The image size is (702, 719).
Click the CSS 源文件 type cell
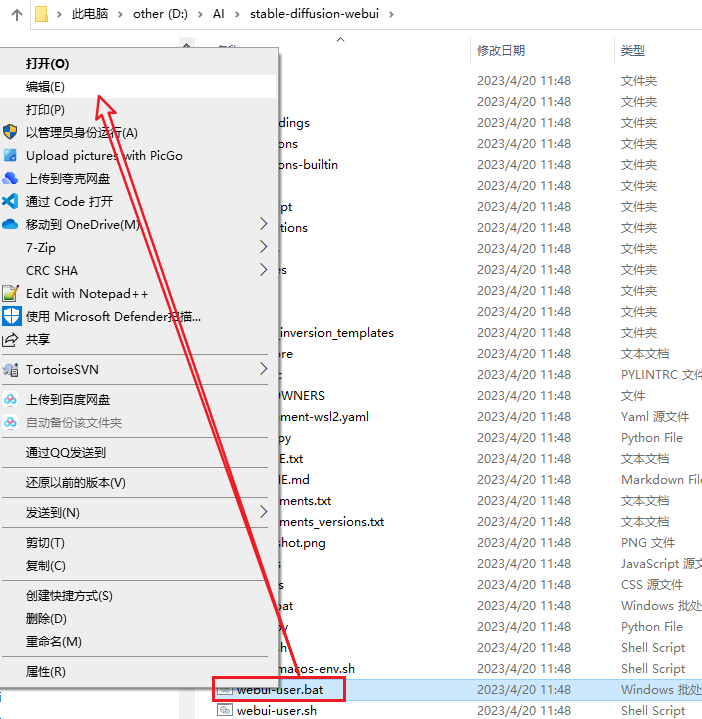pos(652,585)
